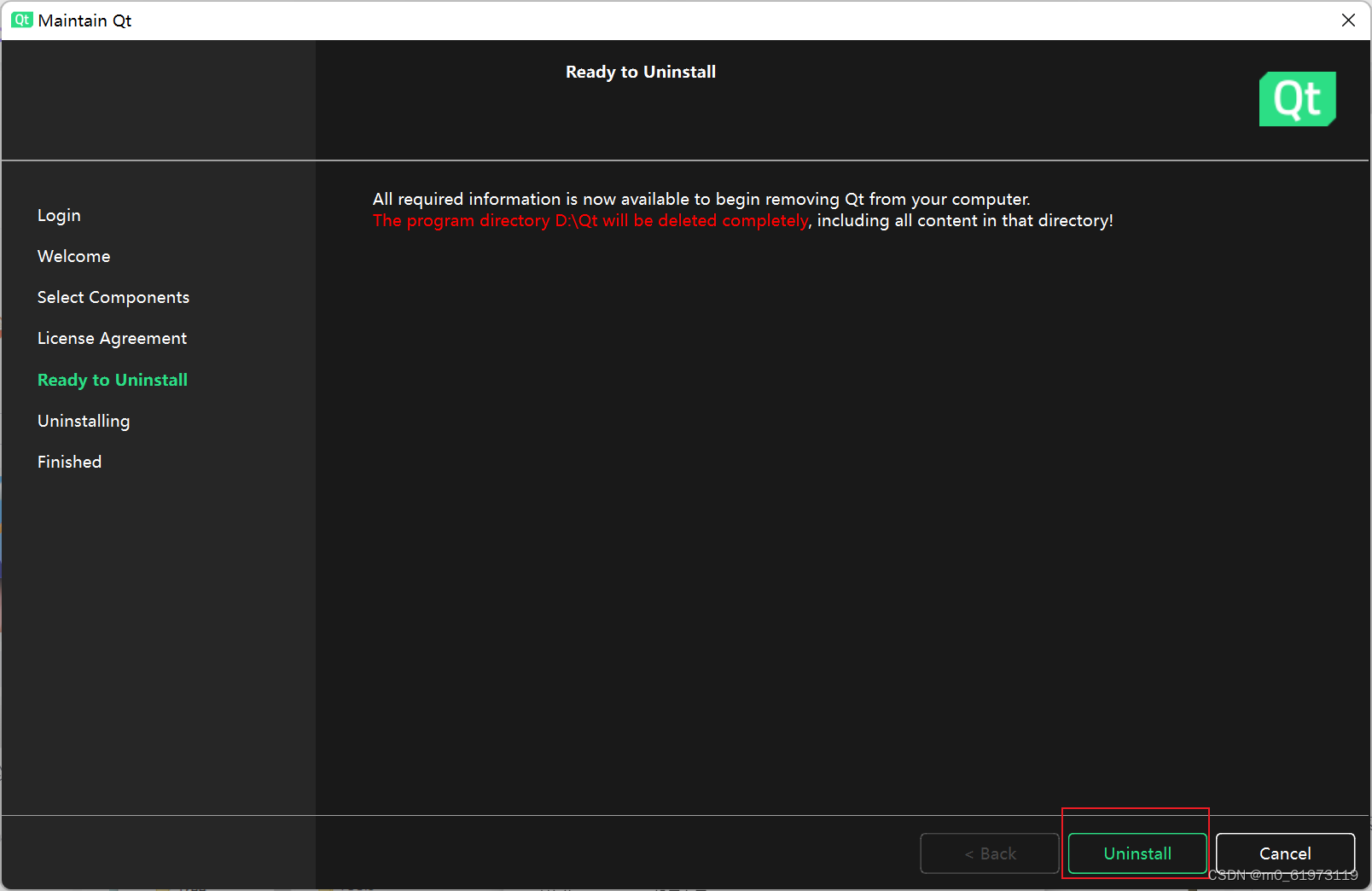The width and height of the screenshot is (1372, 891).
Task: Select the Login step in sidebar
Action: click(x=59, y=215)
